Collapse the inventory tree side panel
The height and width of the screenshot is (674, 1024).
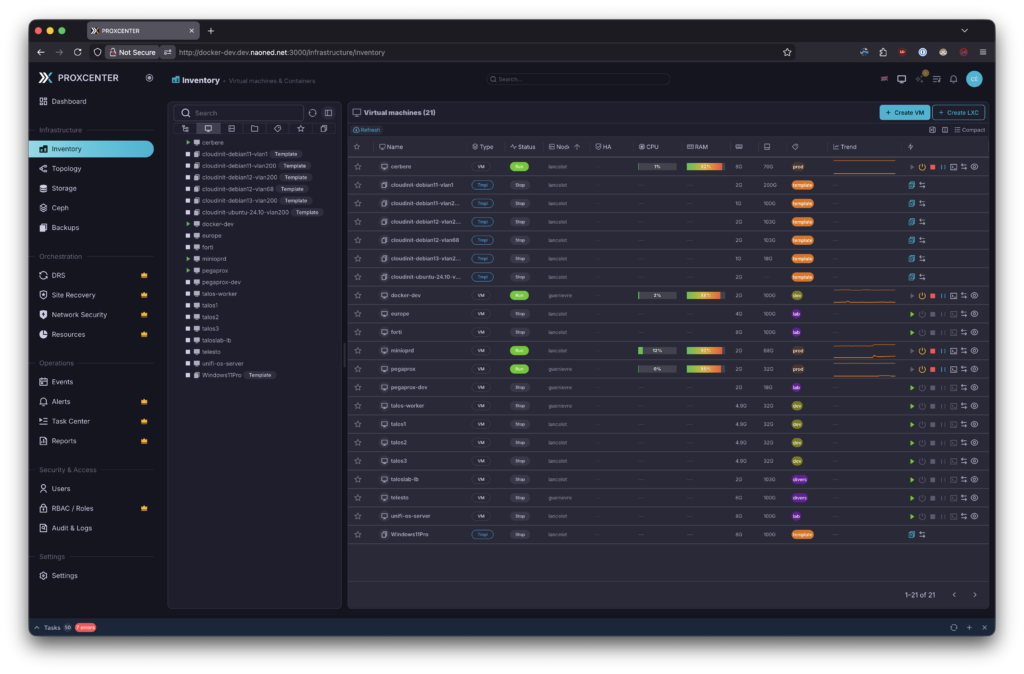[328, 113]
